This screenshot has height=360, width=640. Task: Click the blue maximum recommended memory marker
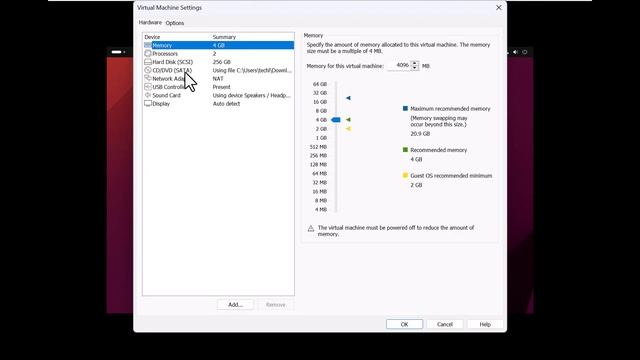[x=348, y=98]
